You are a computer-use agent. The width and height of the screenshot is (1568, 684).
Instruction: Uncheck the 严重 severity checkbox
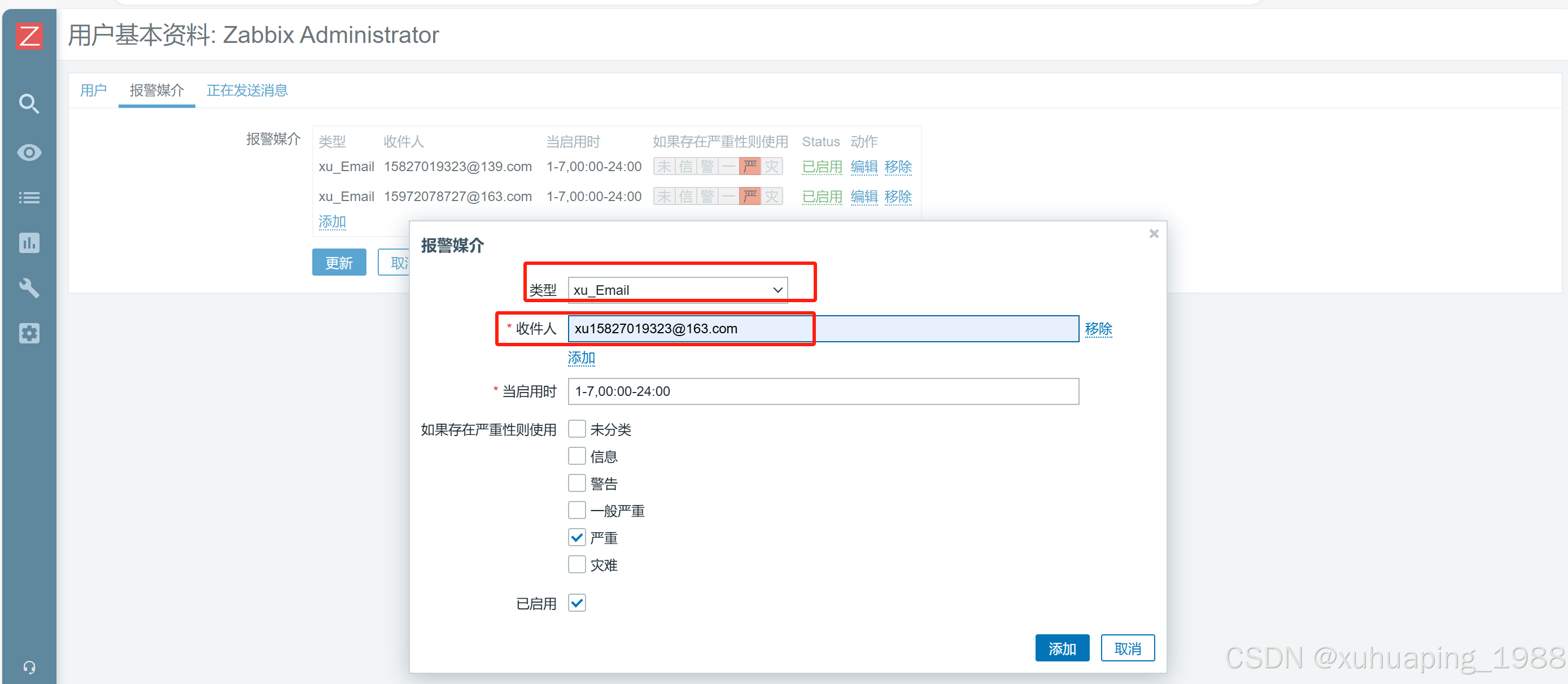tap(576, 537)
